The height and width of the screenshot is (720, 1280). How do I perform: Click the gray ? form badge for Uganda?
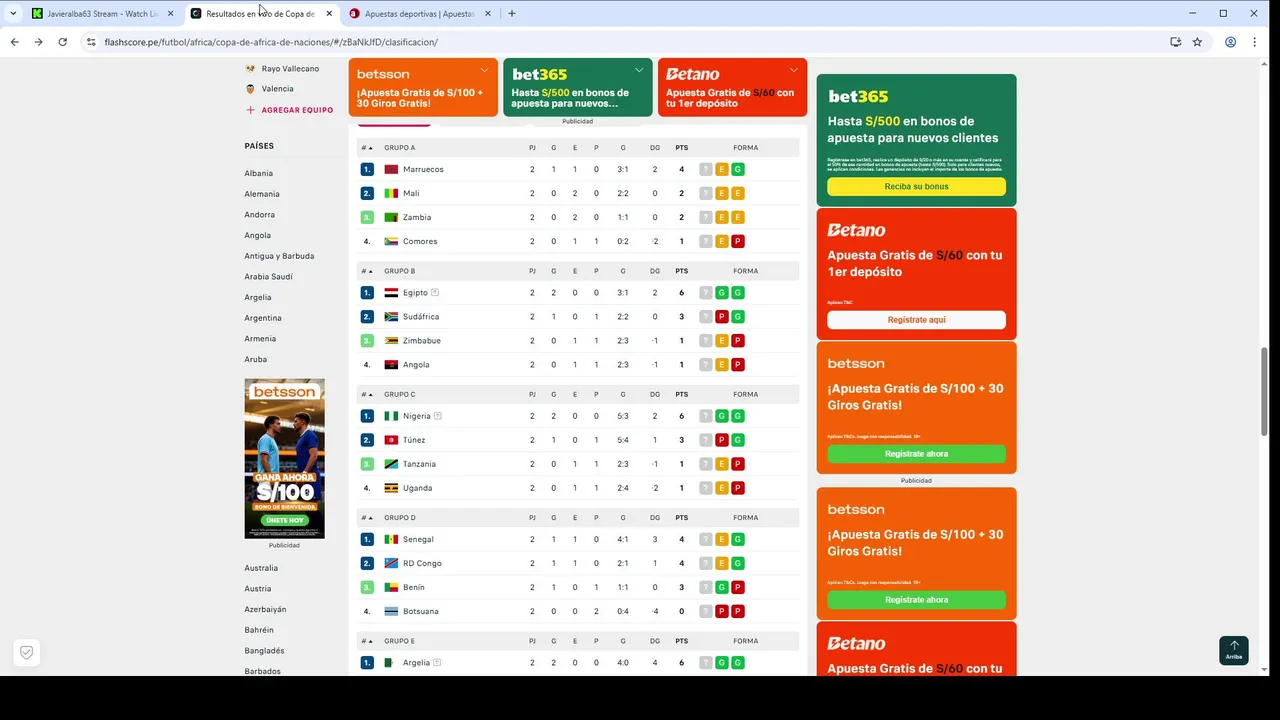tap(706, 488)
